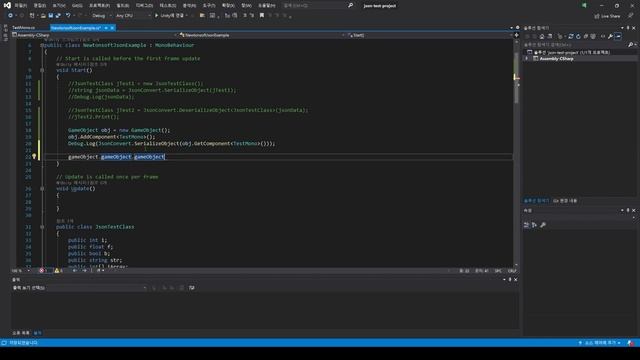Click the search magnifier icon in title bar
640x360 pixels.
point(350,5)
